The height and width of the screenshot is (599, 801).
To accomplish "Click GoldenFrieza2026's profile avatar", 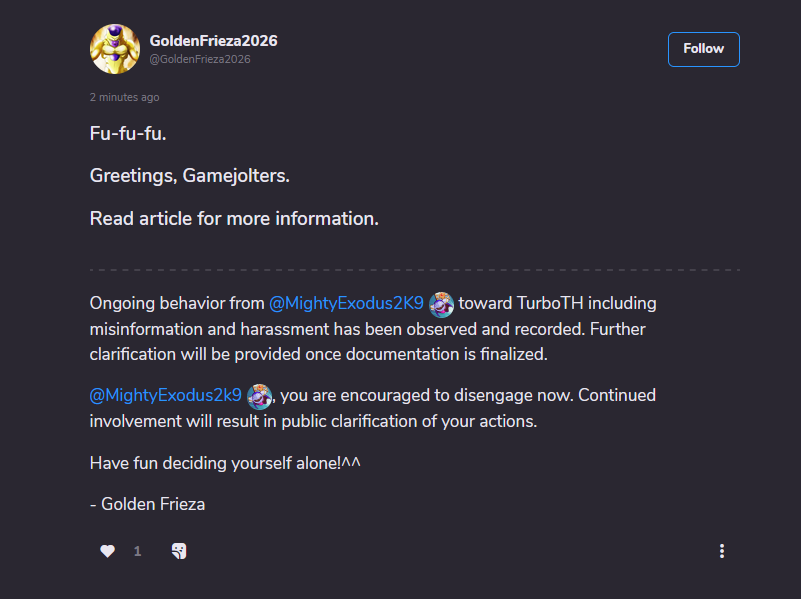I will click(115, 49).
